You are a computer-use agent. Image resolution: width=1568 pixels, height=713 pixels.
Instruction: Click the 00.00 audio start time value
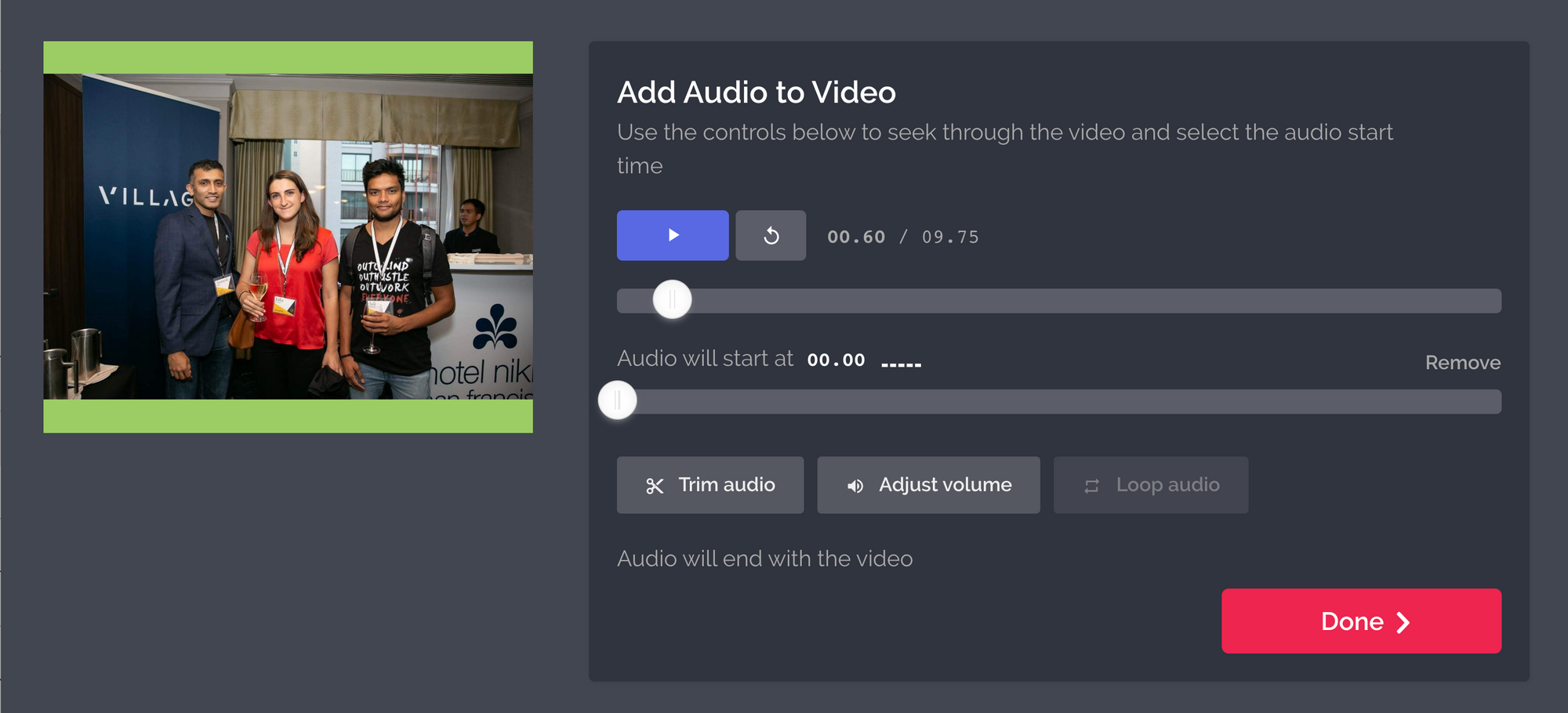836,360
